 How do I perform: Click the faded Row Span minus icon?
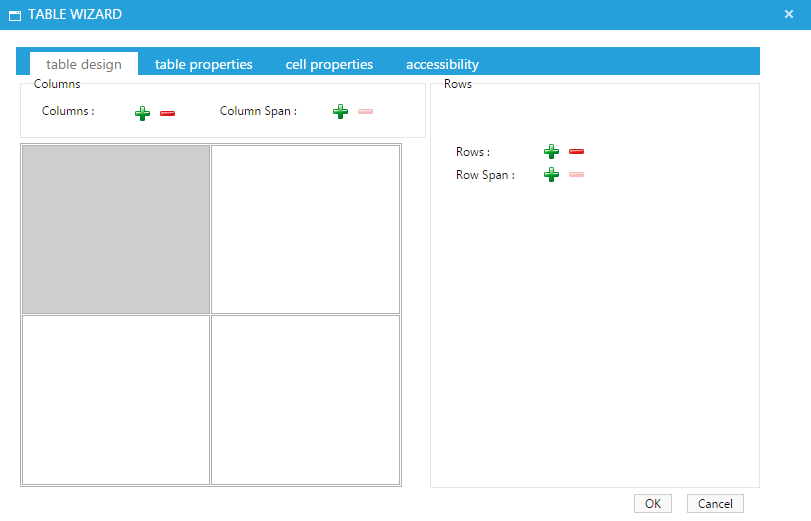(x=576, y=174)
